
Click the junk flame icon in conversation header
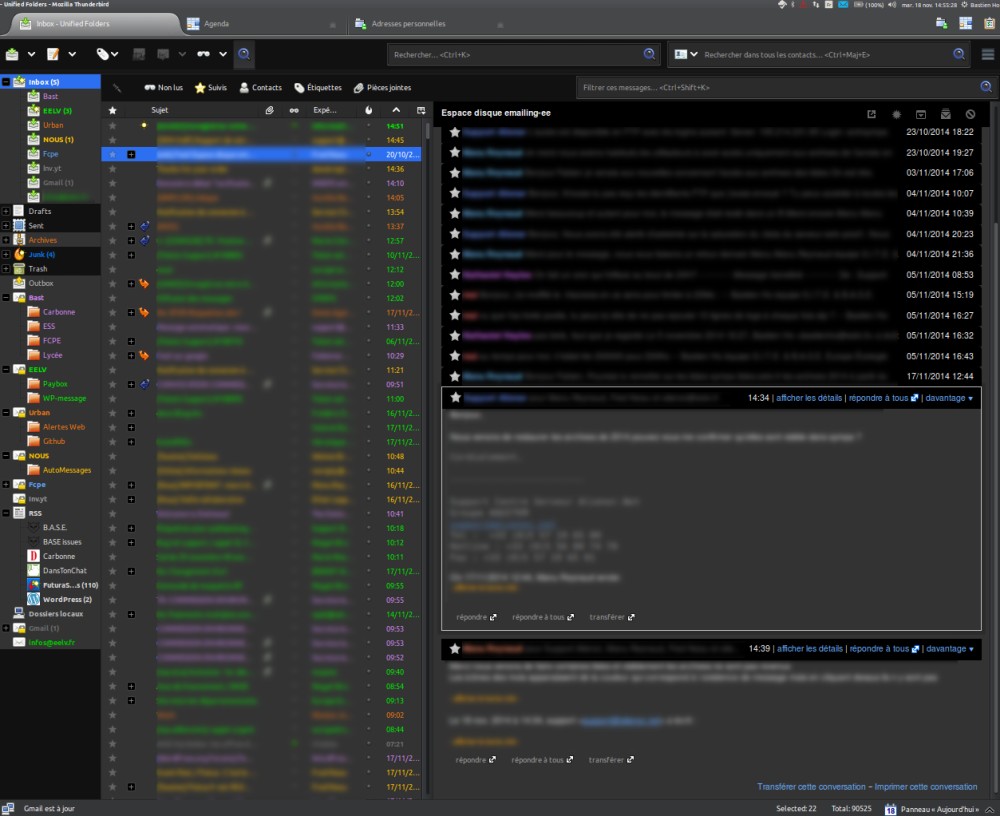pos(896,114)
